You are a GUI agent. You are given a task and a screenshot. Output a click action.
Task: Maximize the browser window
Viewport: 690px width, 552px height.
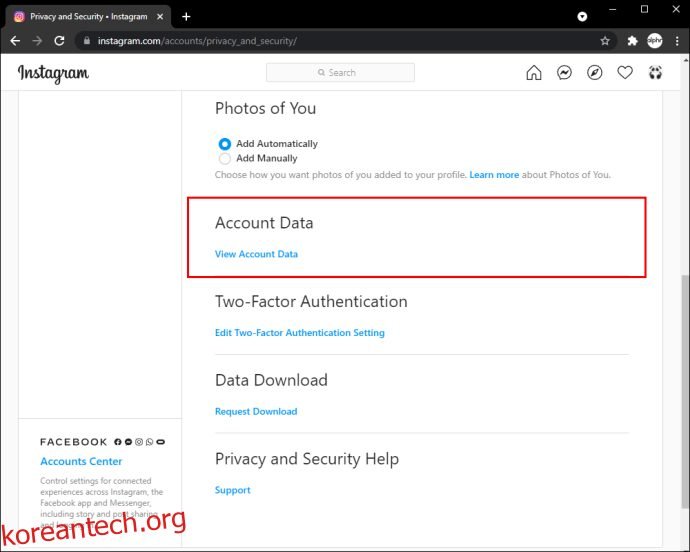click(x=644, y=9)
